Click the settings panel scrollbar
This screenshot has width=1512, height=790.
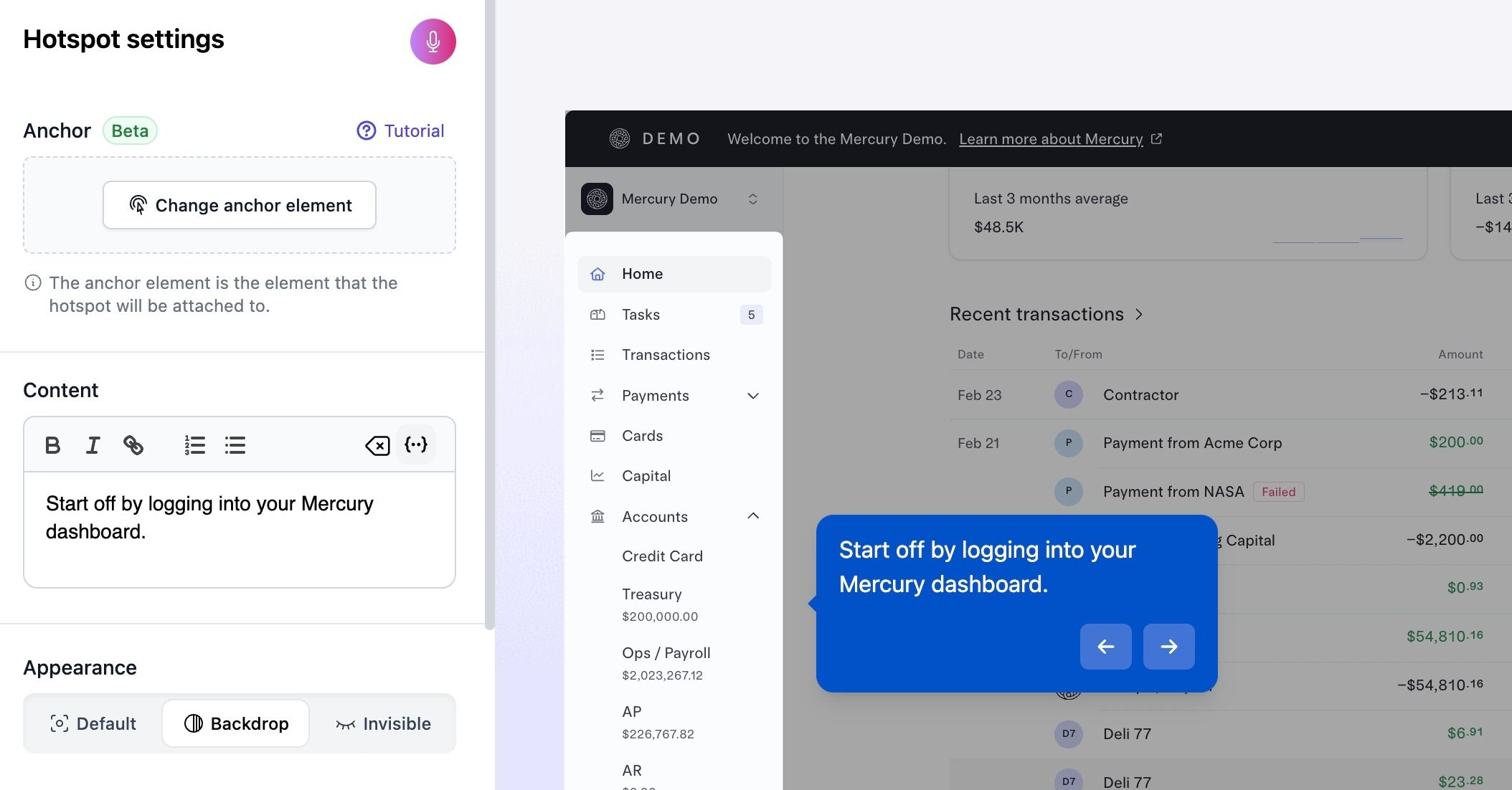[x=490, y=314]
